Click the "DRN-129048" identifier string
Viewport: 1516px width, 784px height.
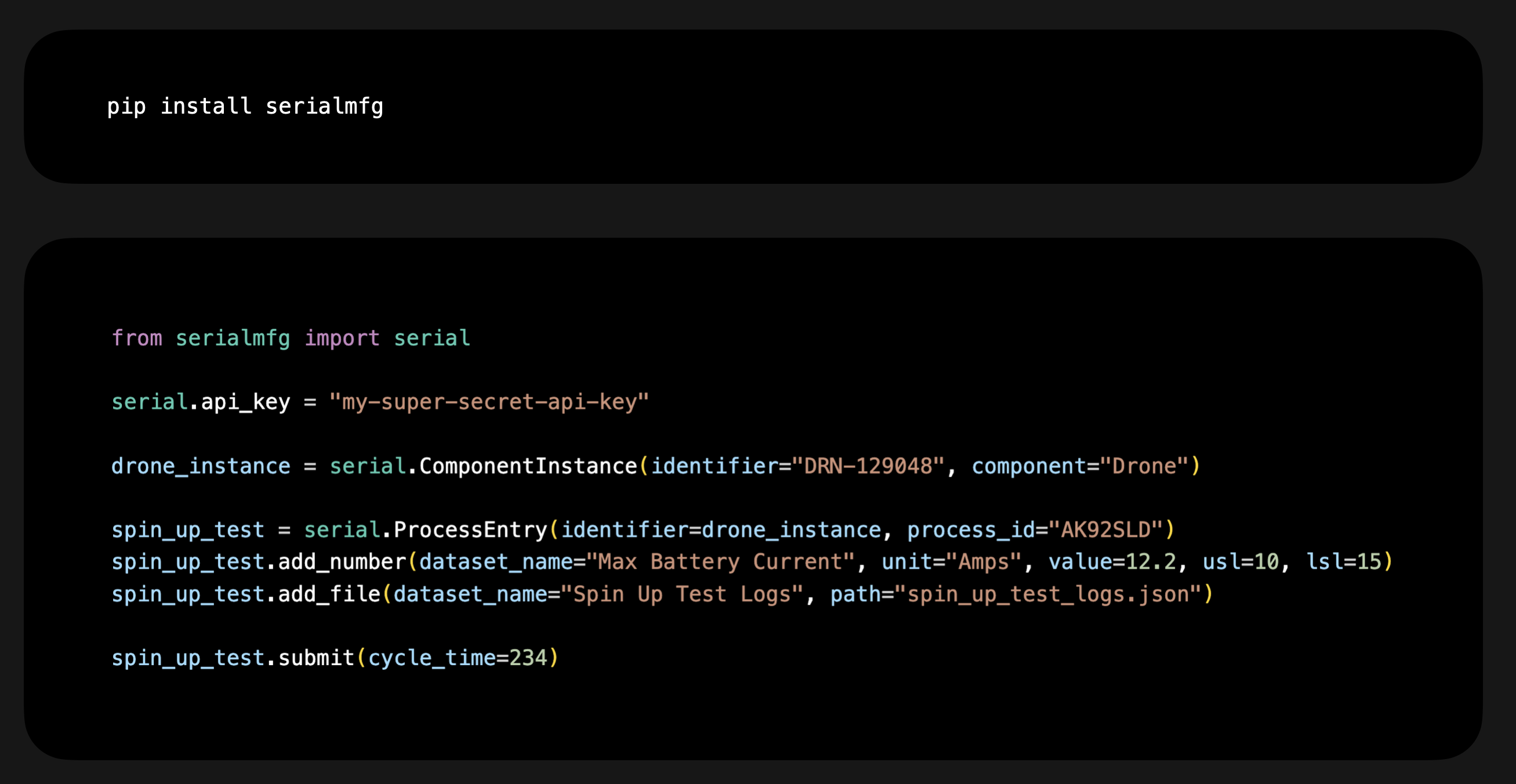click(868, 466)
